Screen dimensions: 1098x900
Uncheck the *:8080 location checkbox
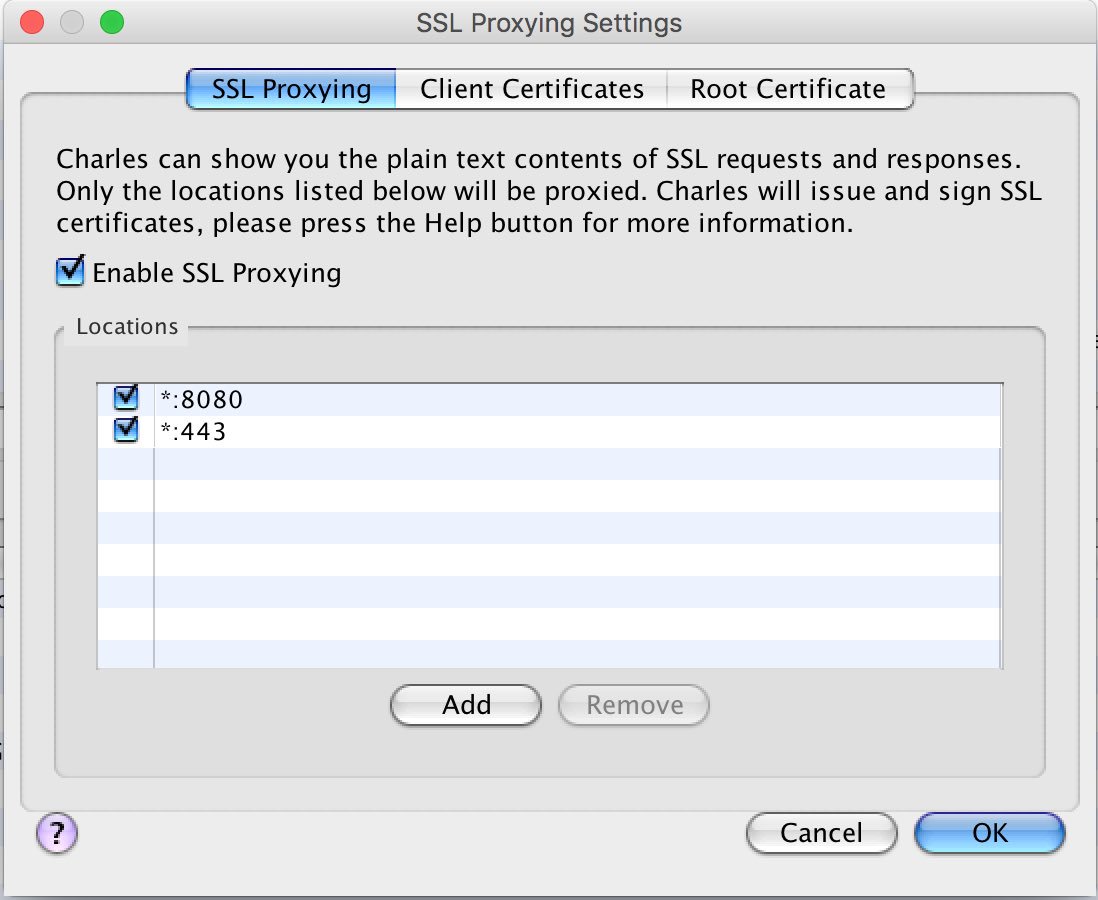tap(126, 398)
